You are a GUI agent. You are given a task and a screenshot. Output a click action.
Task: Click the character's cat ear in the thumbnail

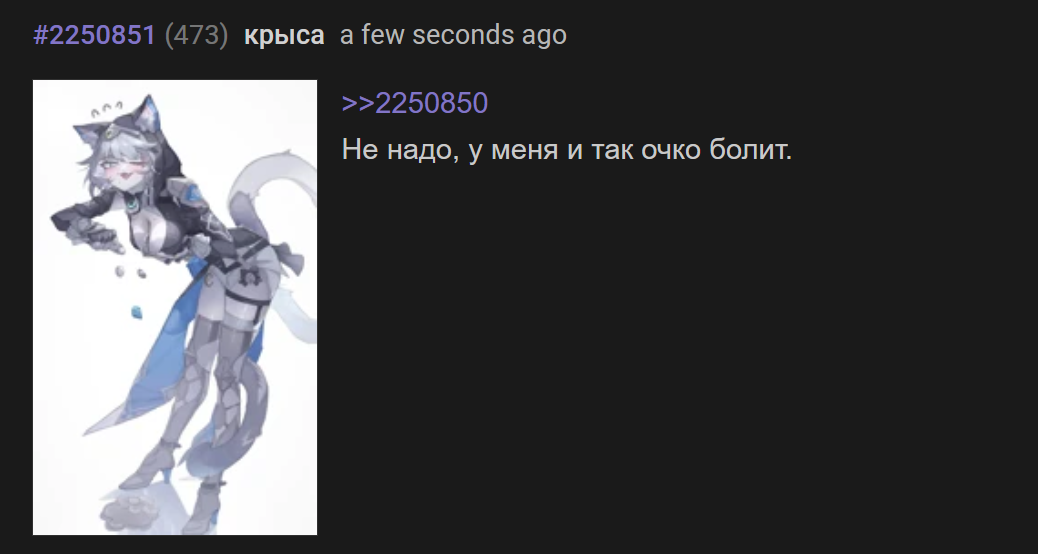[150, 111]
